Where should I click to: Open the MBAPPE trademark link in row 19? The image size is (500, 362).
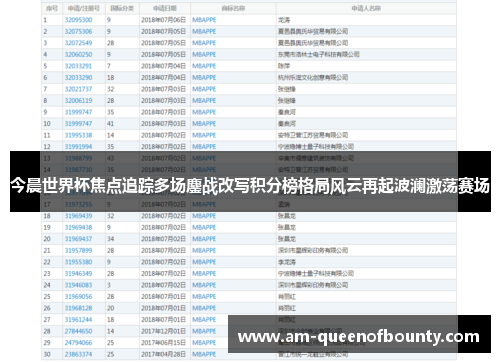(x=204, y=228)
